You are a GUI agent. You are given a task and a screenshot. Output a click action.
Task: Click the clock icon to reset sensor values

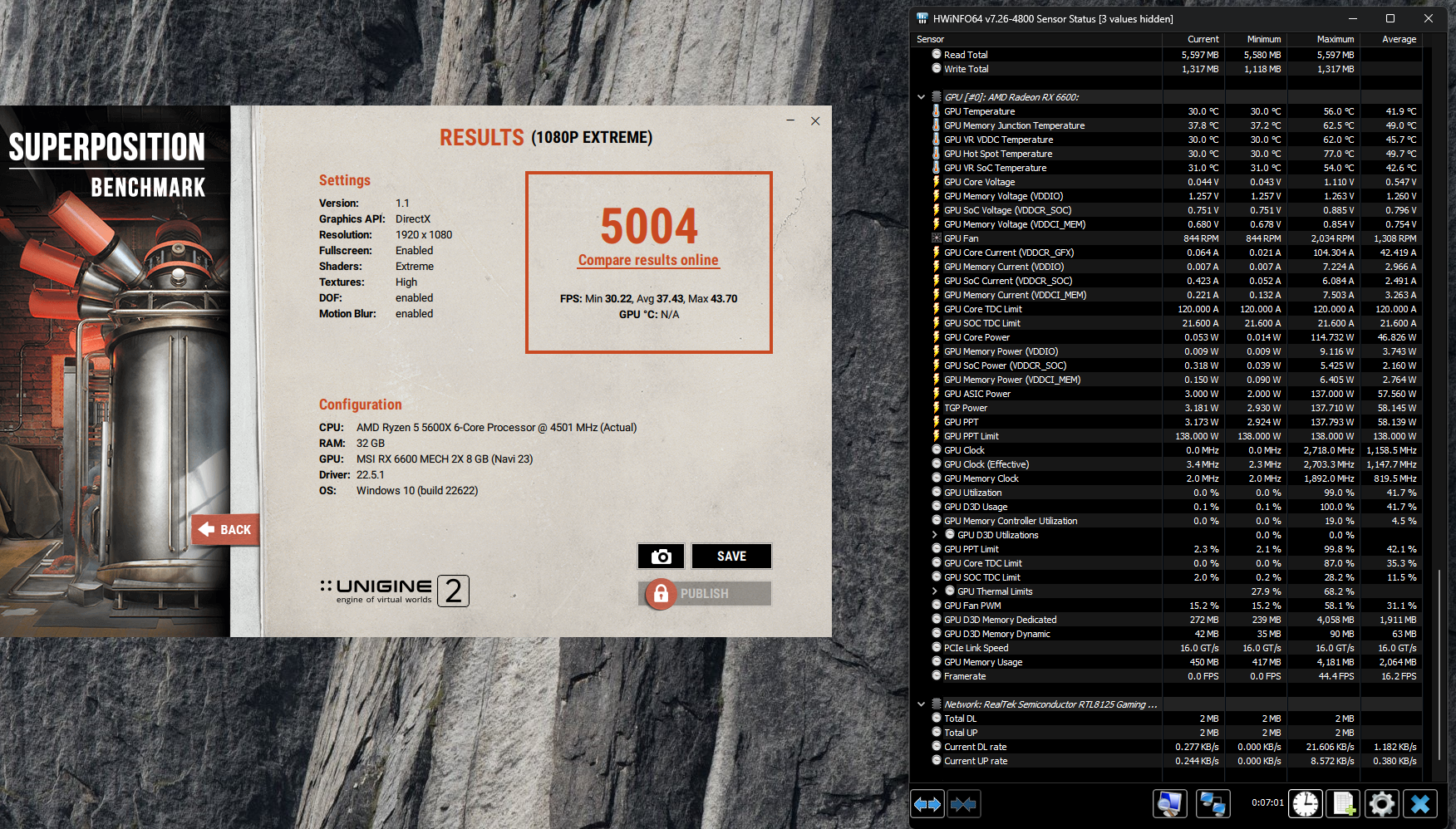1306,804
